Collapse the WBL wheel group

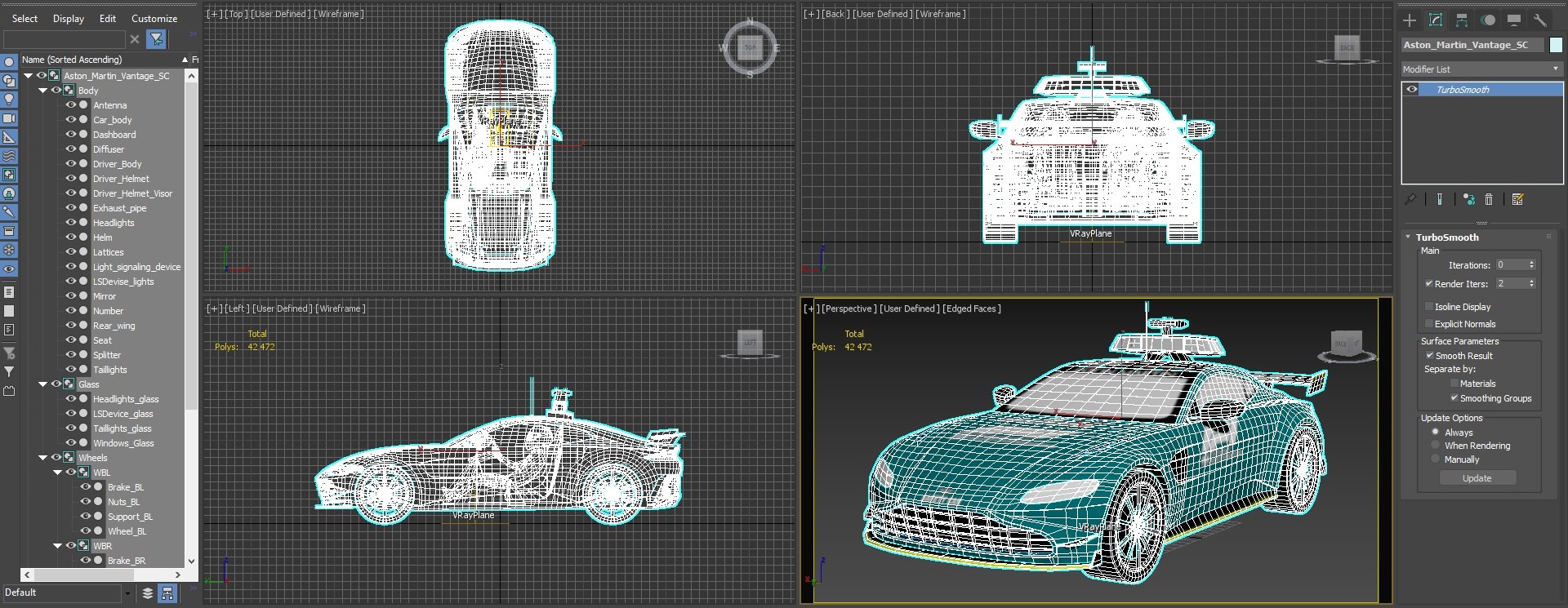tap(58, 473)
